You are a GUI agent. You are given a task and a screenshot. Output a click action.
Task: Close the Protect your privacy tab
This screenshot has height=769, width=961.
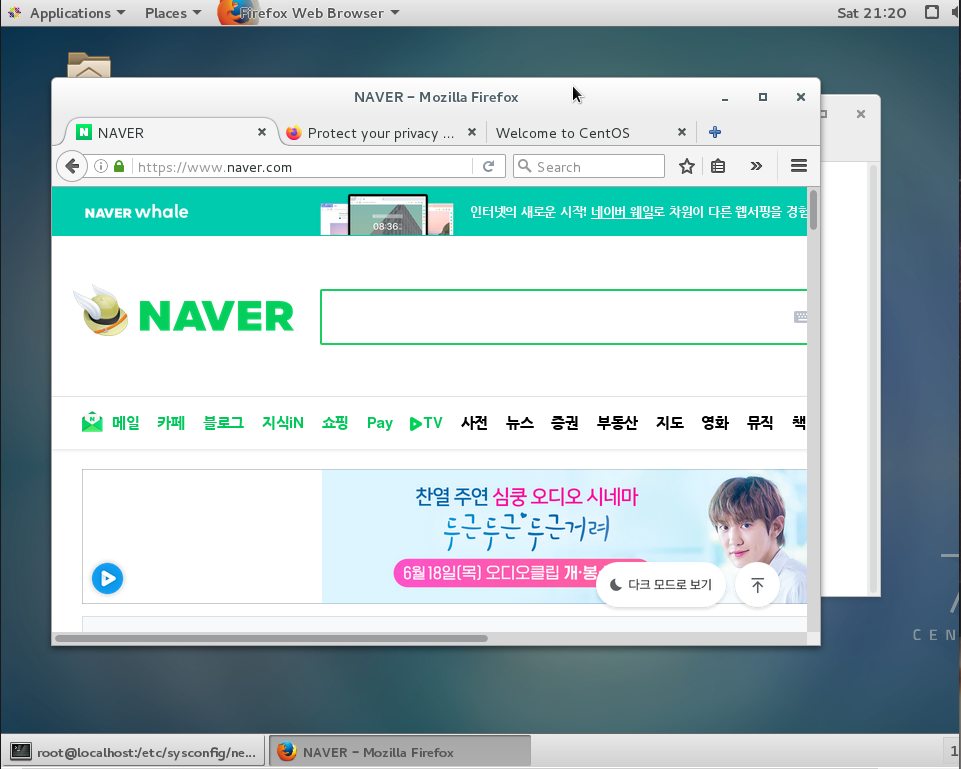tap(472, 132)
